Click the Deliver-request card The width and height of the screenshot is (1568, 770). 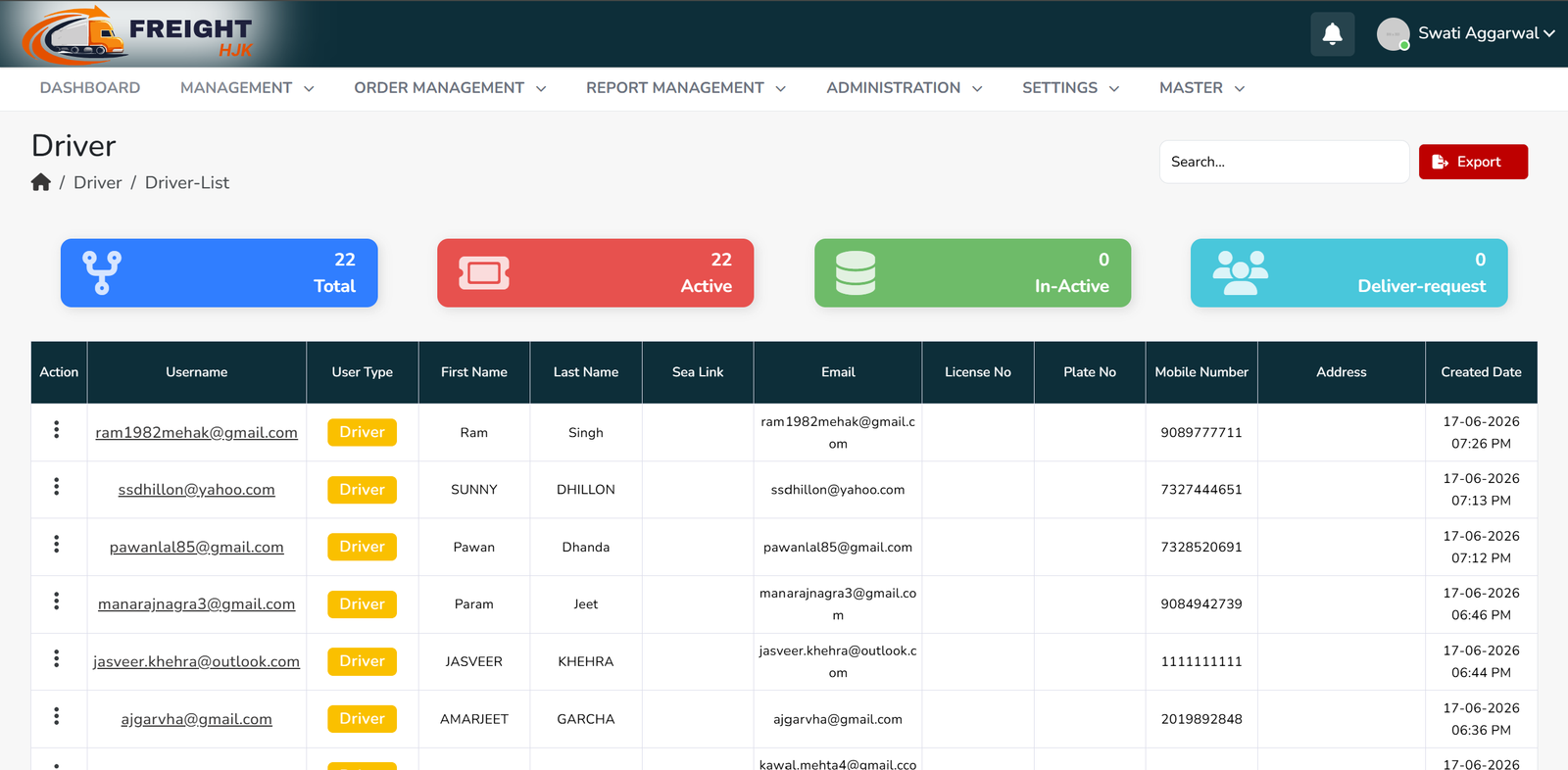(x=1349, y=273)
